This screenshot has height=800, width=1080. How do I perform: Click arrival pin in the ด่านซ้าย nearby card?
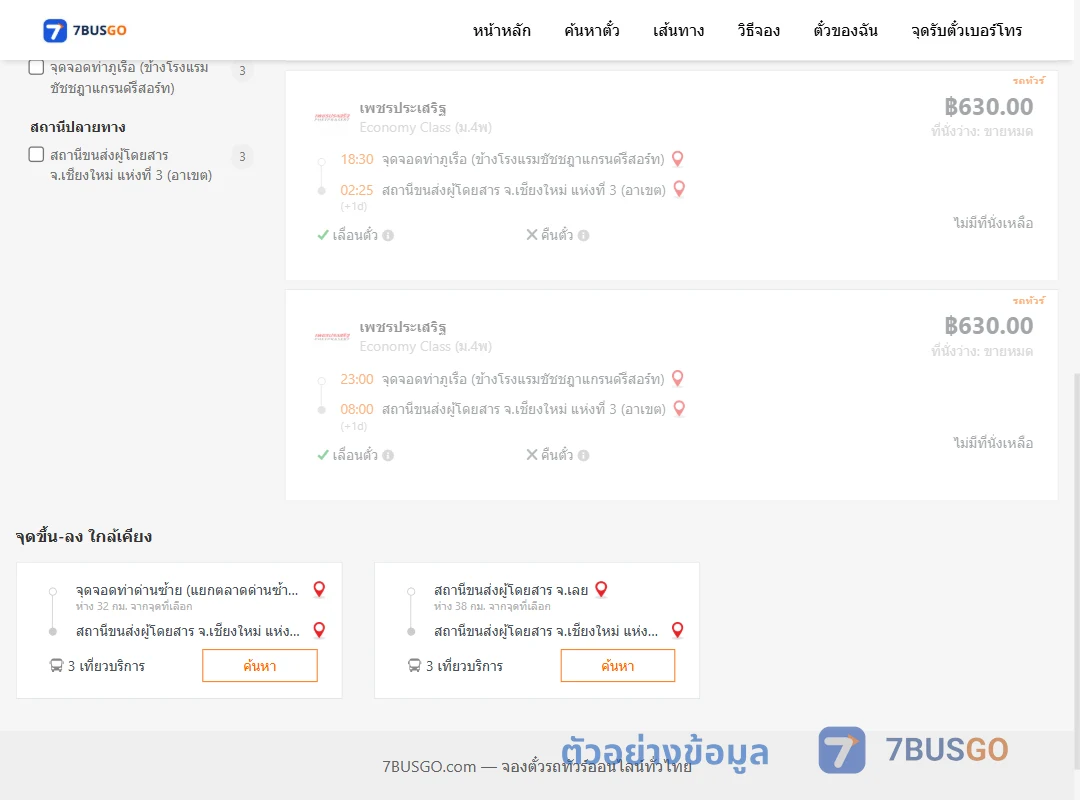319,630
